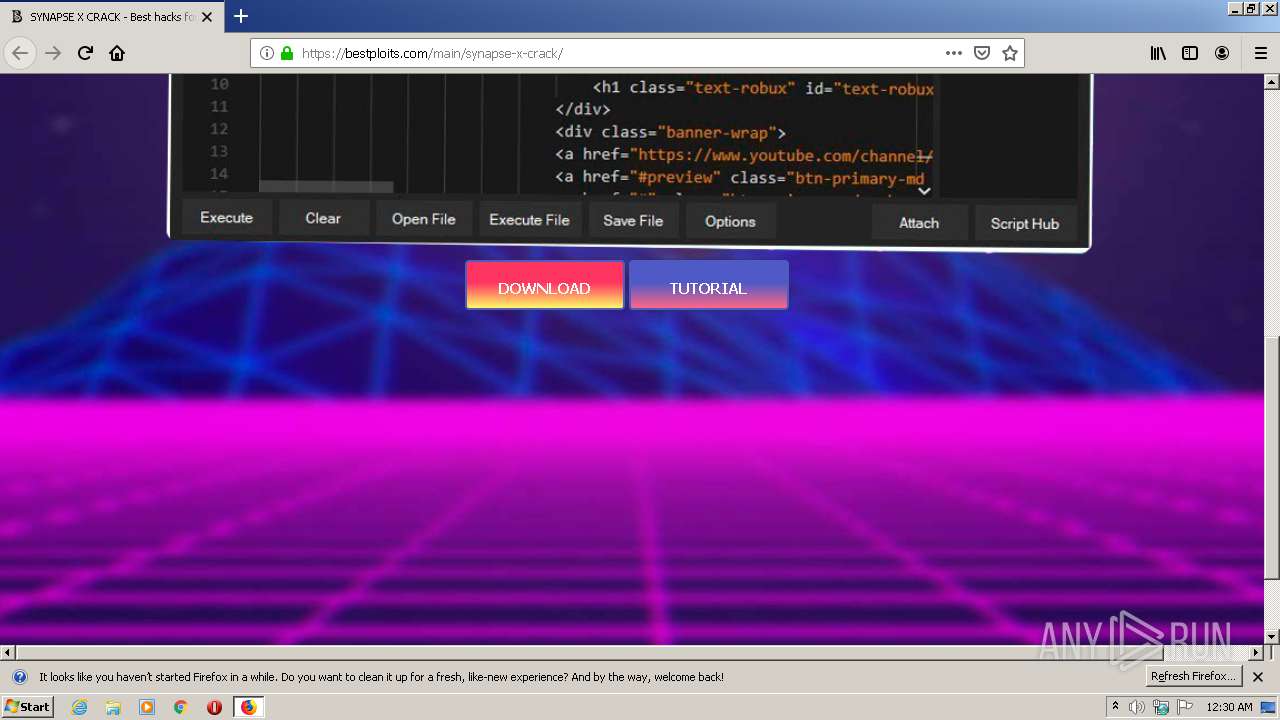The height and width of the screenshot is (720, 1280).
Task: Click Save File in the preview
Action: pos(633,220)
